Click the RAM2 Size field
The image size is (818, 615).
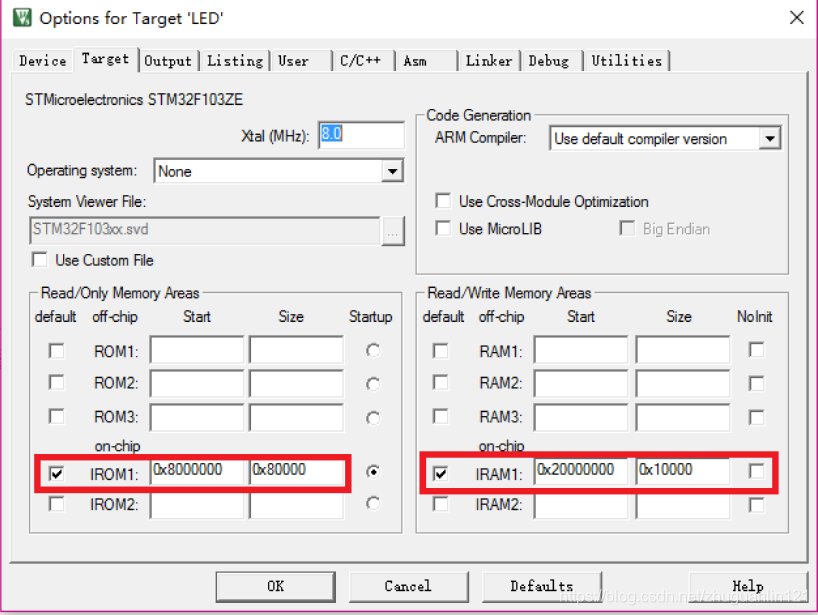coord(682,383)
